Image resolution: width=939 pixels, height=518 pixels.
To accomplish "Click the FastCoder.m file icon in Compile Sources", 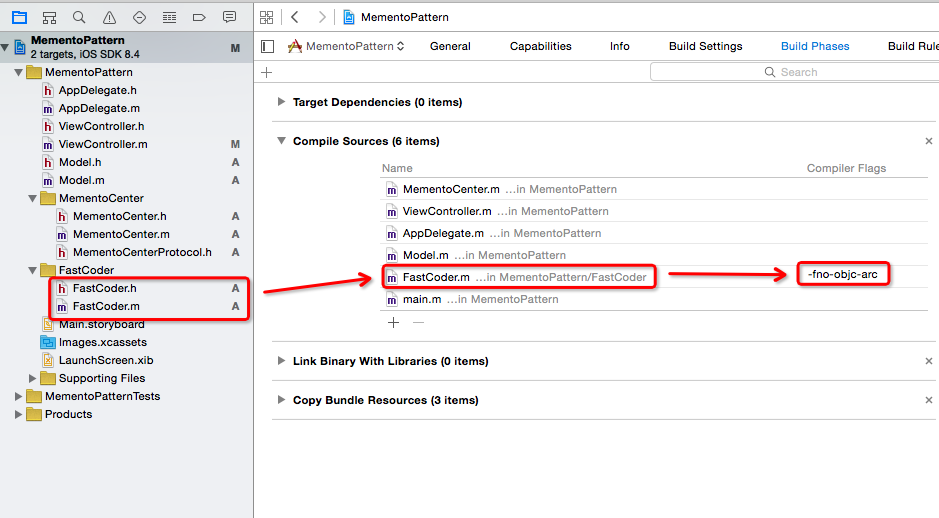I will 392,278.
